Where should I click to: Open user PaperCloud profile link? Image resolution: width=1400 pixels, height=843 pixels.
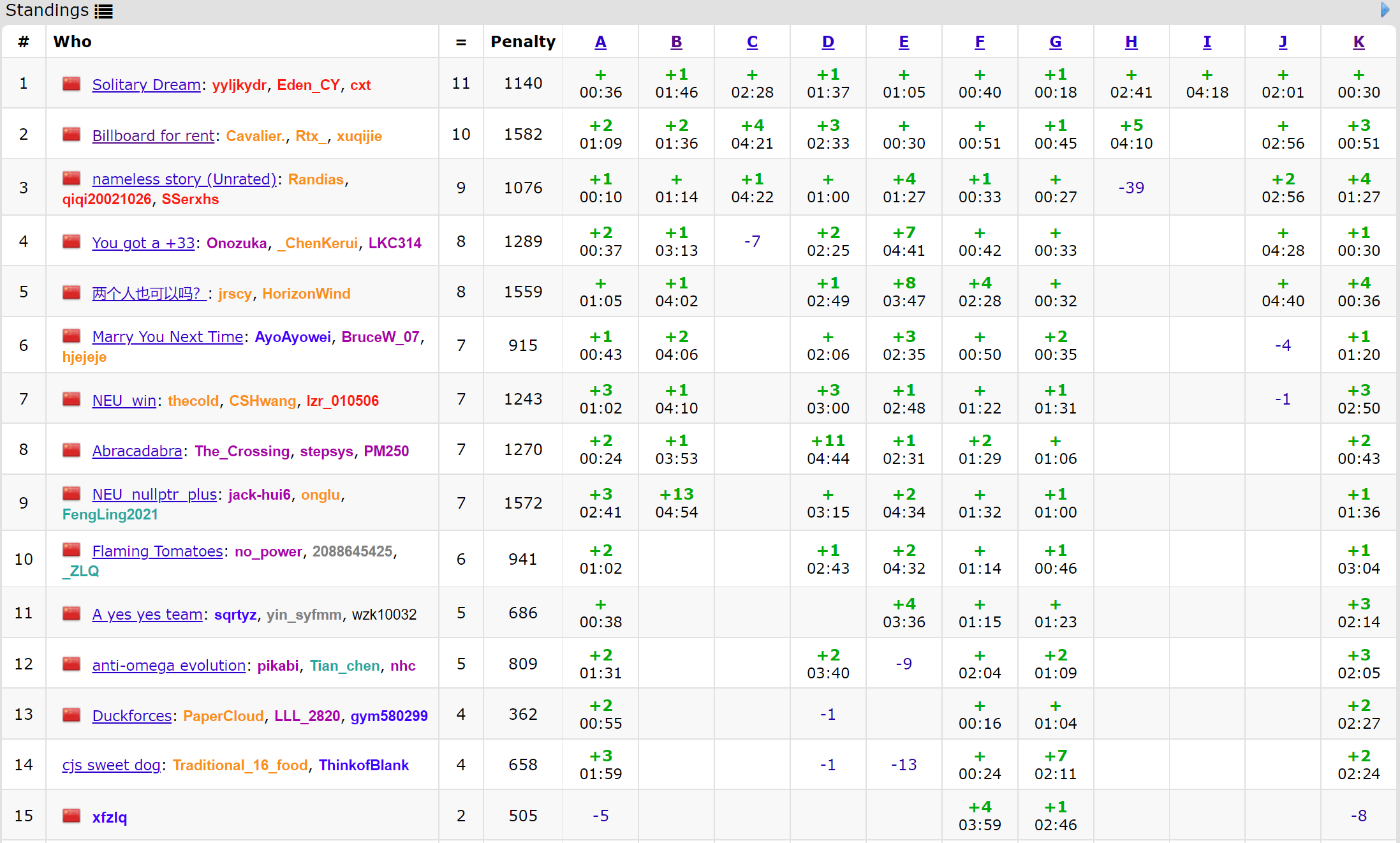click(x=223, y=716)
